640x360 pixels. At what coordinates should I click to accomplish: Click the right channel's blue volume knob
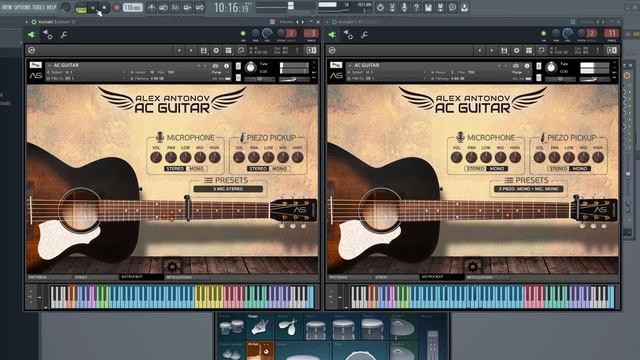pyautogui.click(x=568, y=33)
